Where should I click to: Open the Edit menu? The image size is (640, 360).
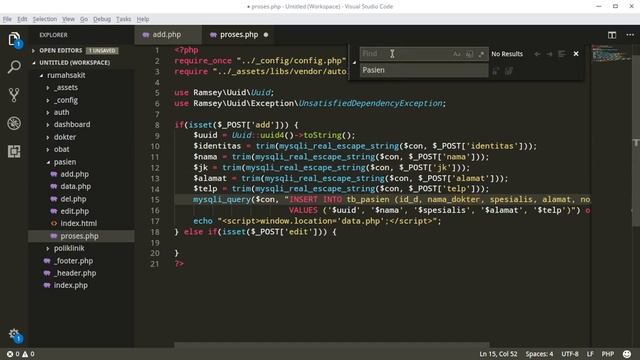pos(22,19)
